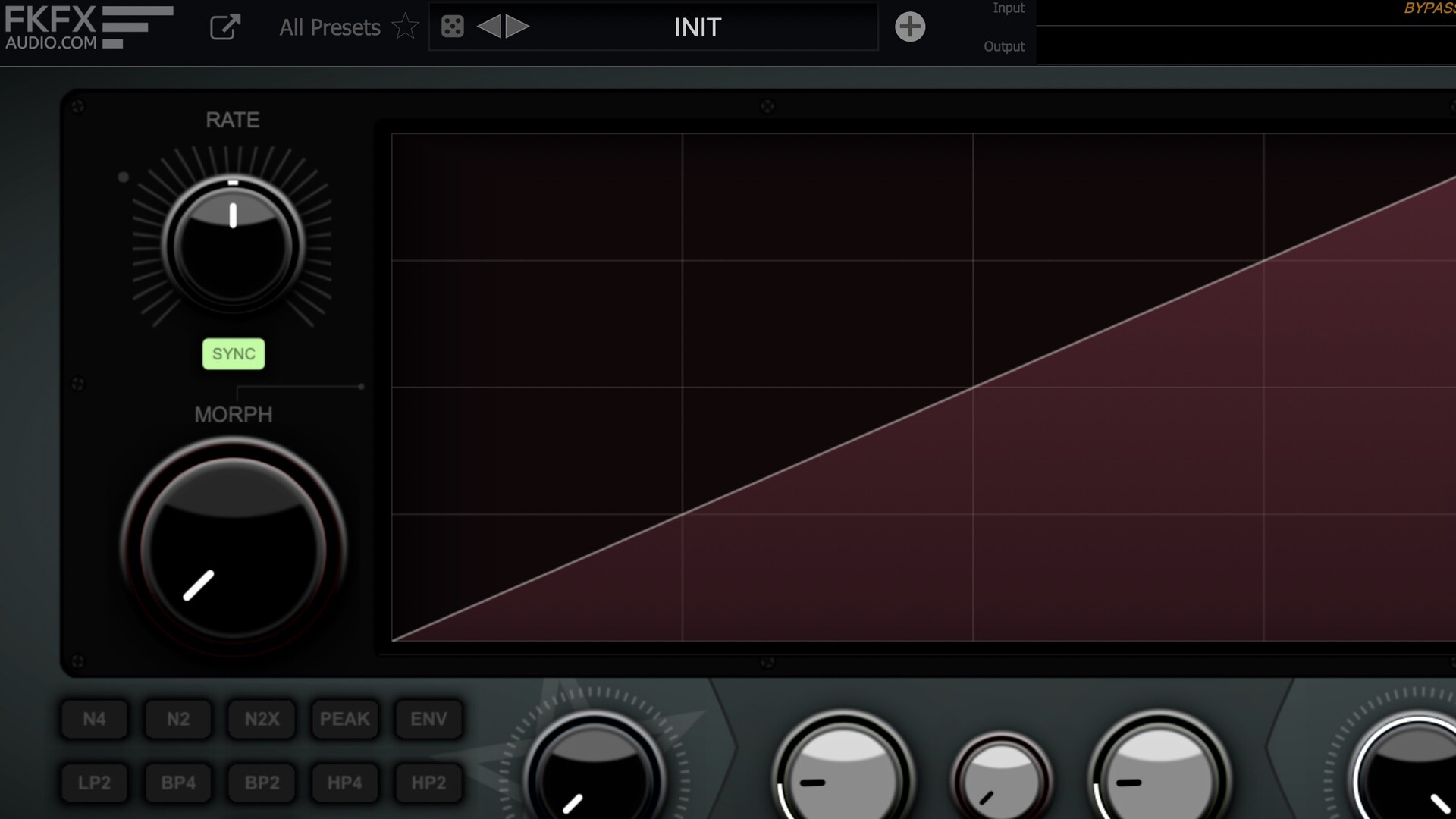Enable the N4 filter type

pos(95,719)
